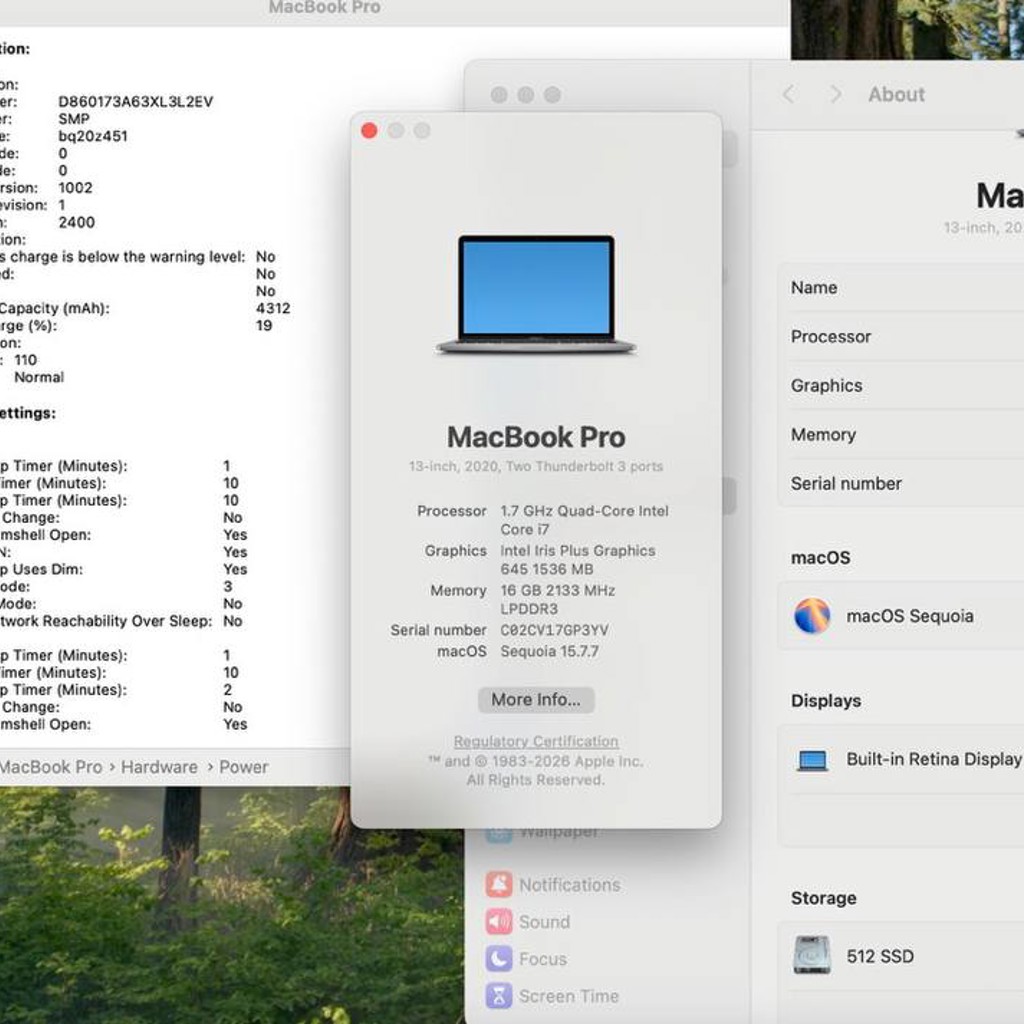Image resolution: width=1024 pixels, height=1024 pixels.
Task: Click the 512 SSD storage label
Action: 880,956
